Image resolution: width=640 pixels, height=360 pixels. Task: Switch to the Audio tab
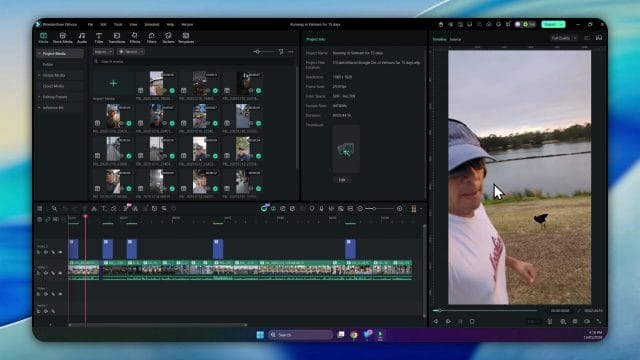[x=82, y=38]
